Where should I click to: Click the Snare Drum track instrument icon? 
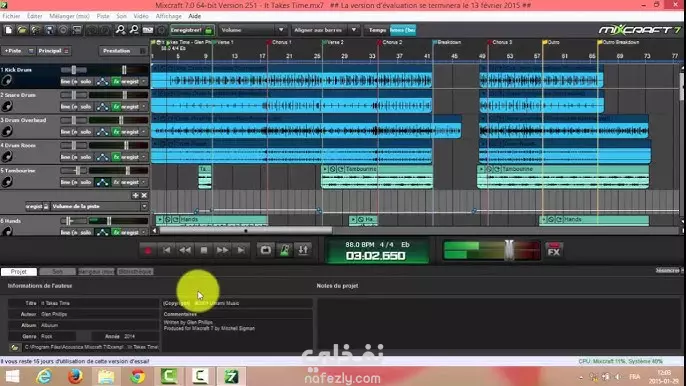(7, 106)
